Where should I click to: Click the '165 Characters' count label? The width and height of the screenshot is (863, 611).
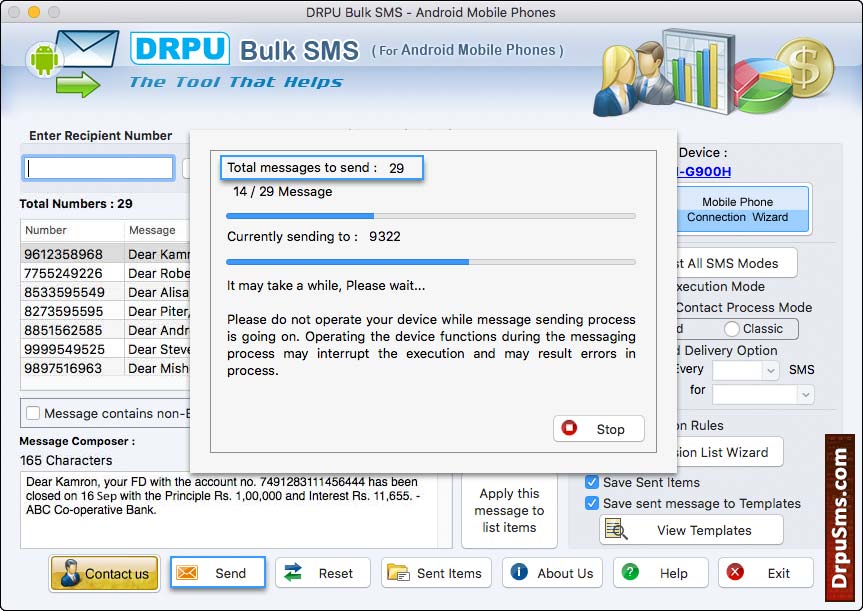click(x=66, y=460)
